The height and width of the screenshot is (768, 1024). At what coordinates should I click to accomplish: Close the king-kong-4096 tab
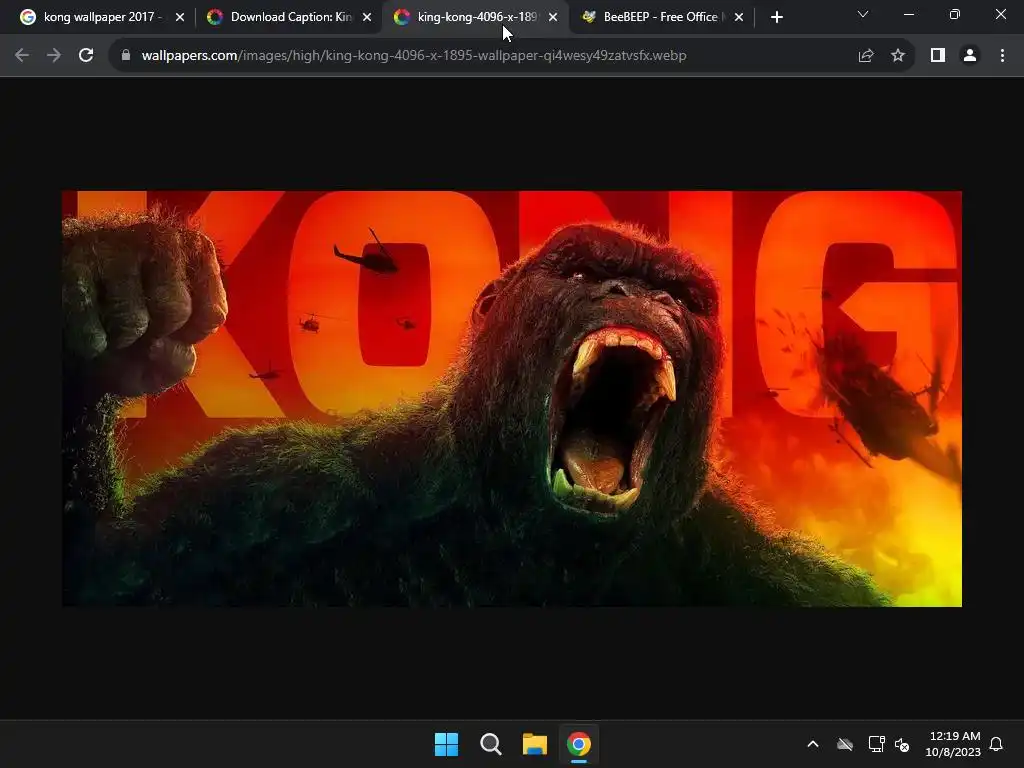(553, 17)
